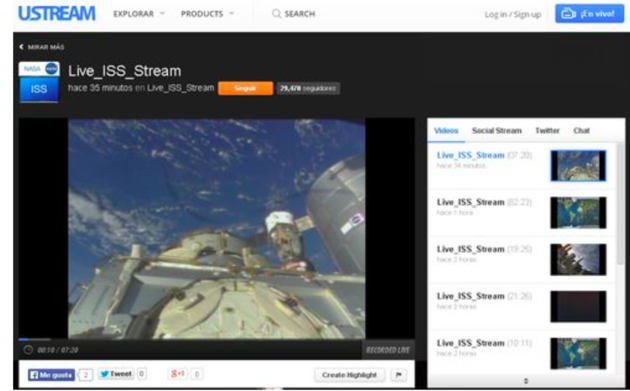Switch to the Twitter tab

tap(547, 131)
